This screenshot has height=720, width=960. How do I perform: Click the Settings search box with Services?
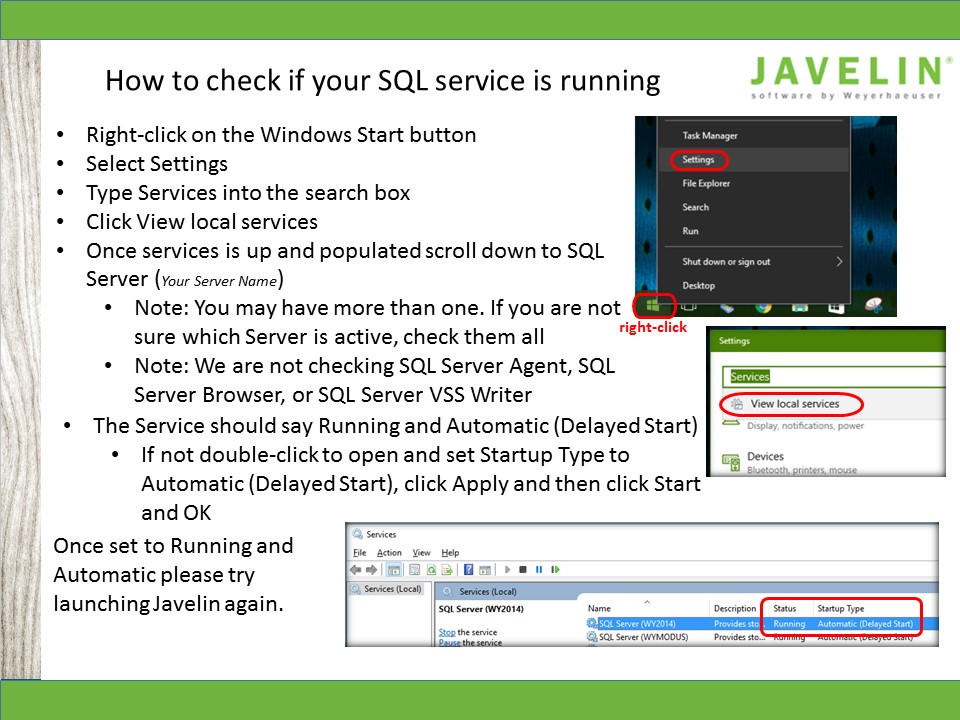[832, 377]
